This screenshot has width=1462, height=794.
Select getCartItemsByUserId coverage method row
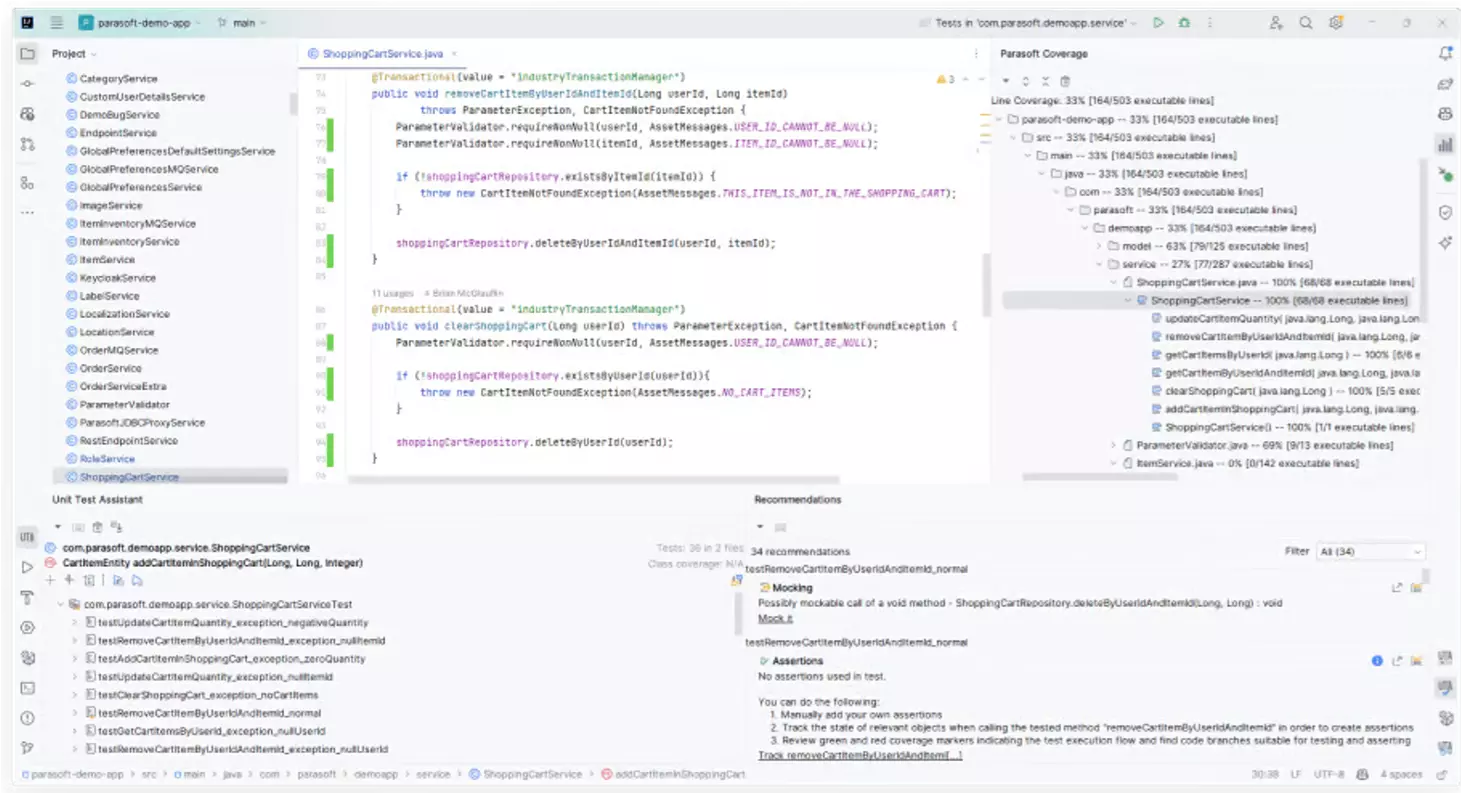coord(1285,355)
